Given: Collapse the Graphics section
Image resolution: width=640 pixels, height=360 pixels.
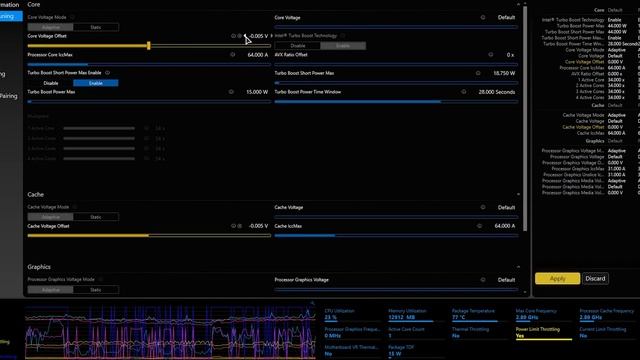Looking at the screenshot, I should point(518,267).
